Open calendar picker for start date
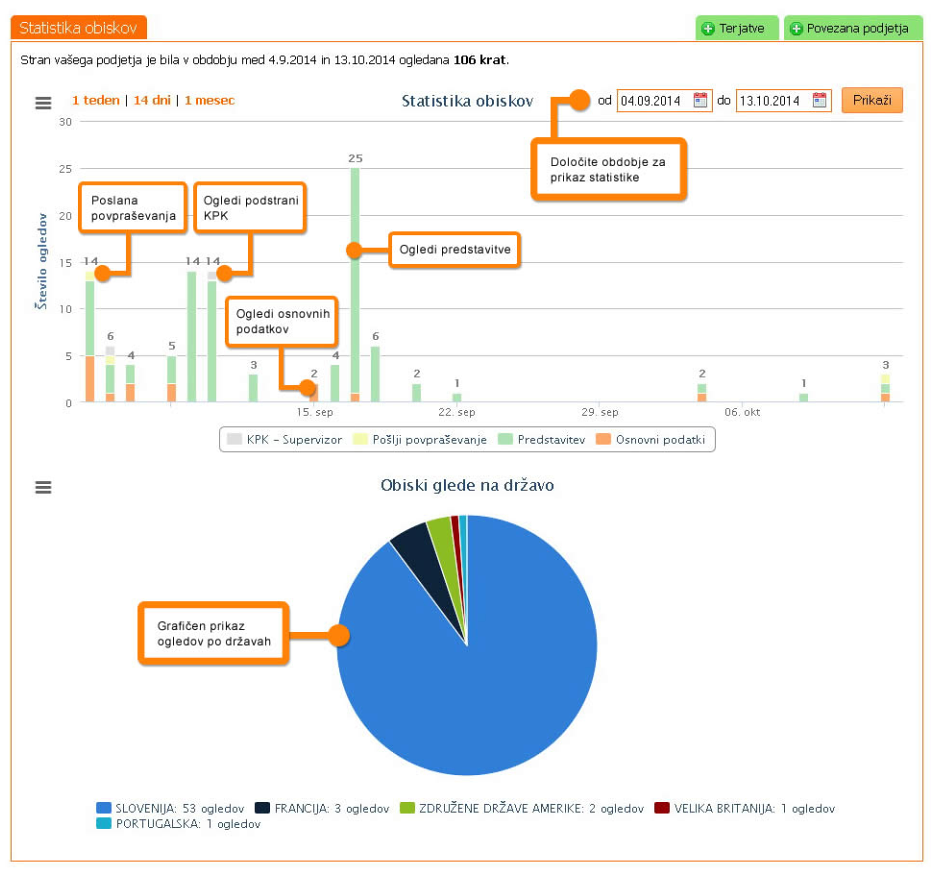The height and width of the screenshot is (874, 935). (701, 101)
